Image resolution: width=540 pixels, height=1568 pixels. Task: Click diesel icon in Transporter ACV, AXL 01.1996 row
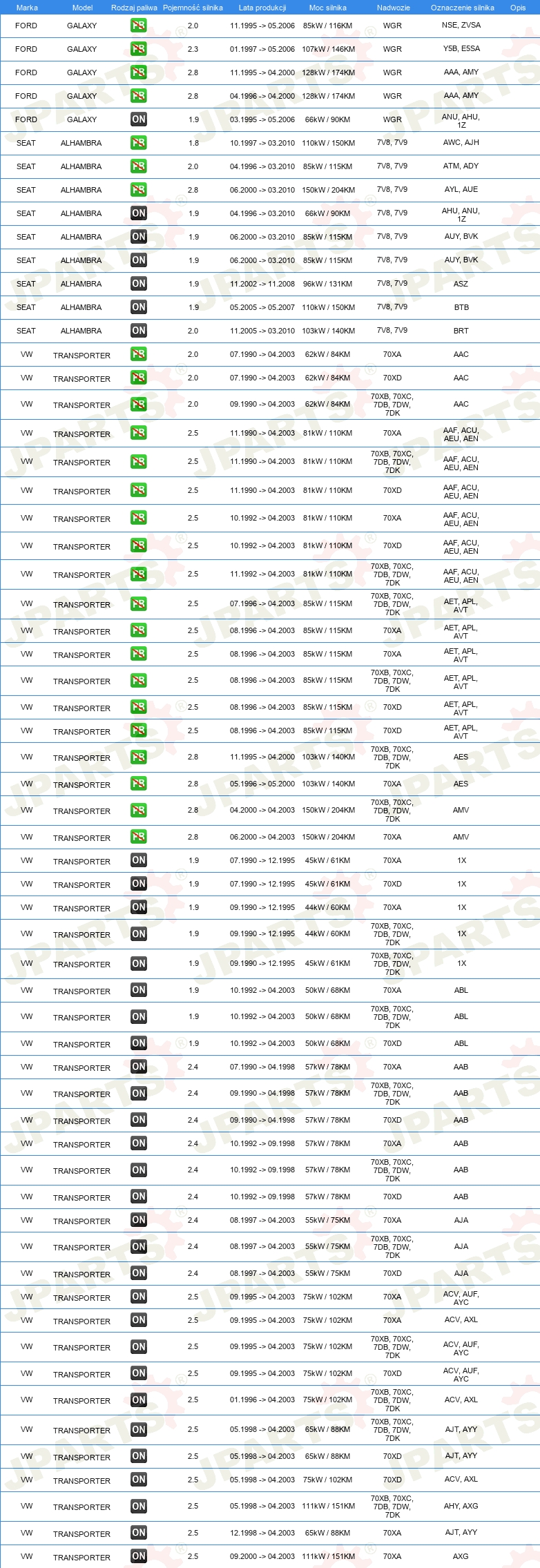pyautogui.click(x=138, y=1400)
